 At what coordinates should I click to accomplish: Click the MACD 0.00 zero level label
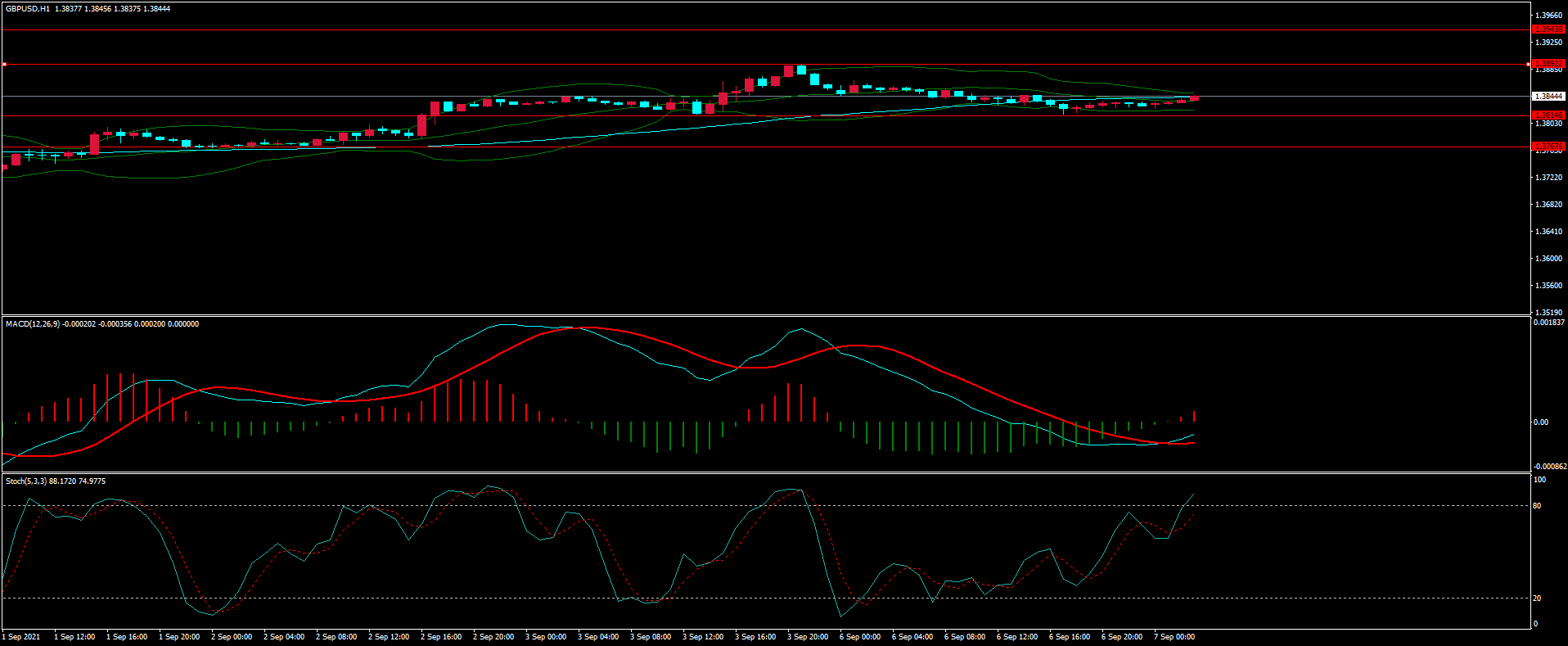[1540, 422]
